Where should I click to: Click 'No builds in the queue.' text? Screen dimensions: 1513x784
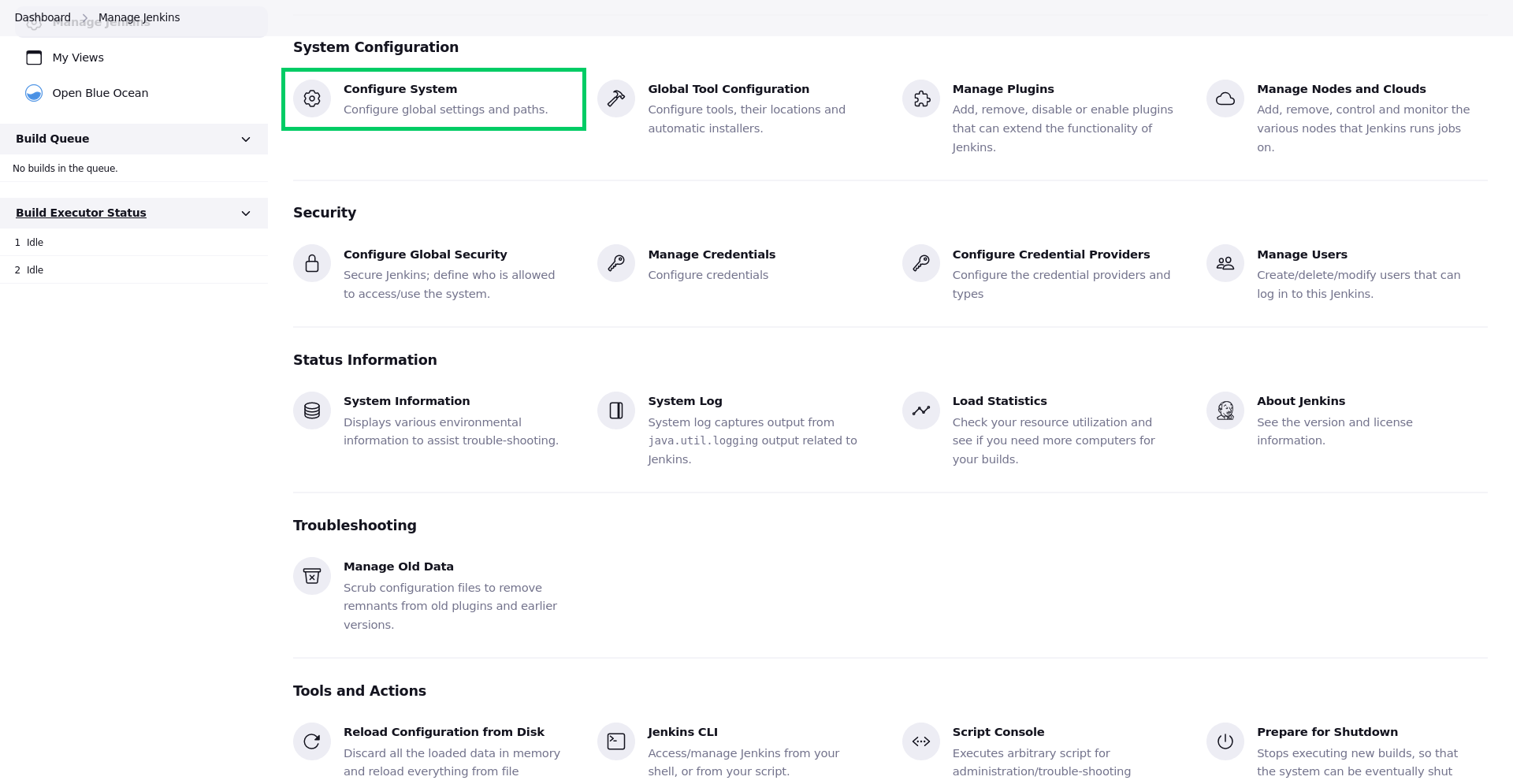pos(65,169)
